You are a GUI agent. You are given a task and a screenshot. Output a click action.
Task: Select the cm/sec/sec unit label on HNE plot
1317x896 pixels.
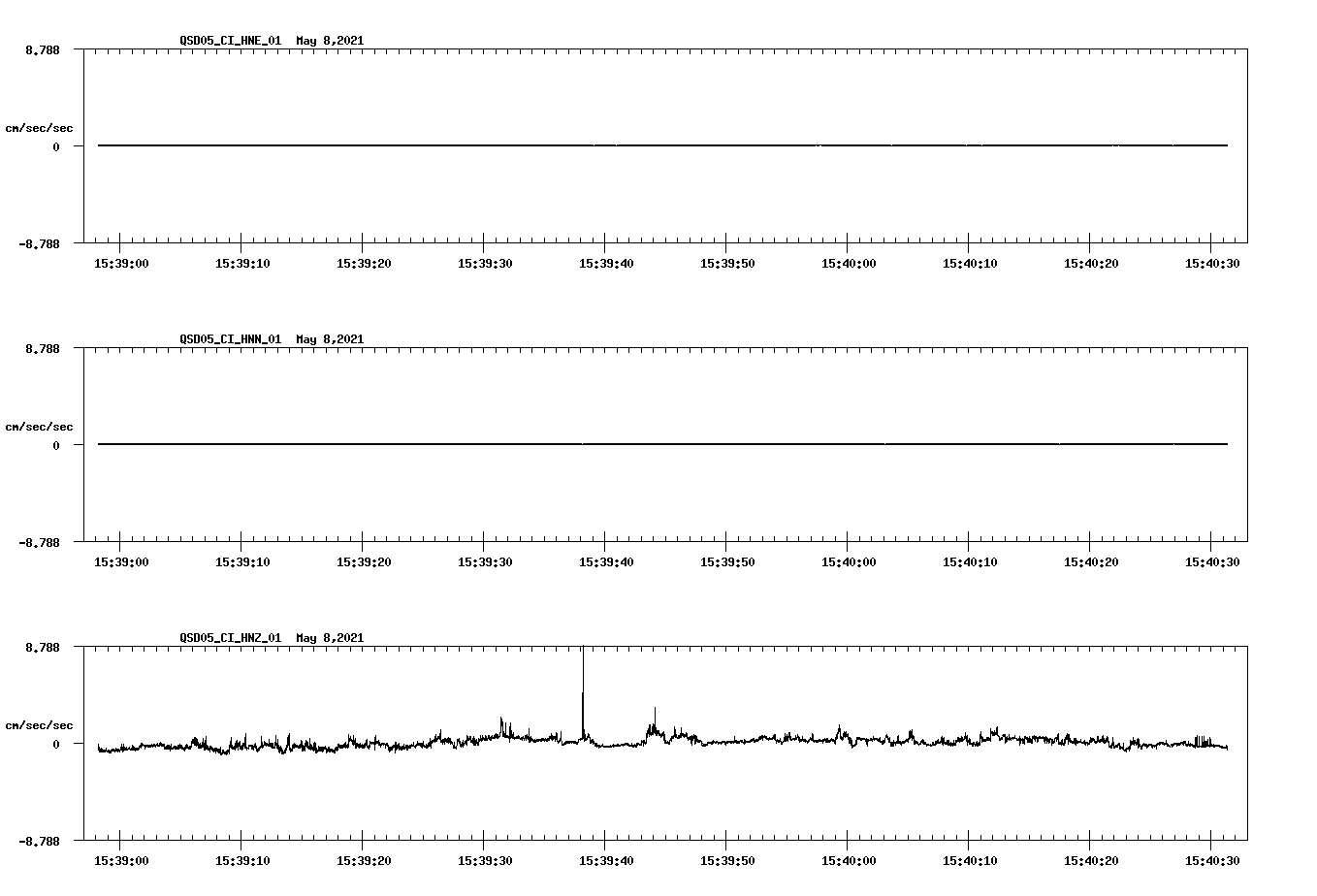coord(38,127)
